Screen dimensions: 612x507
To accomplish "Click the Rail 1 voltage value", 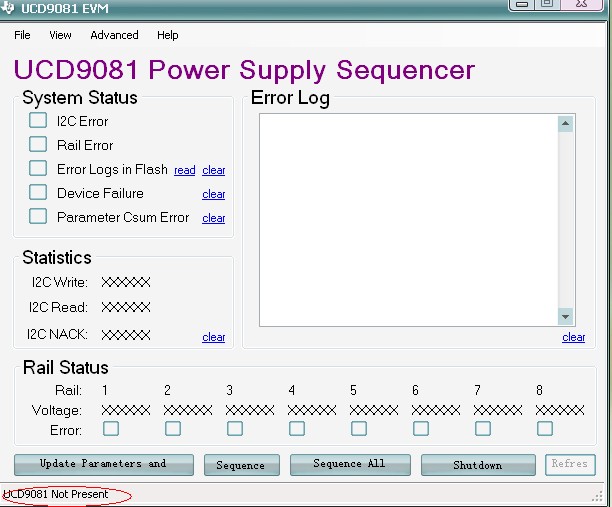I will (126, 410).
